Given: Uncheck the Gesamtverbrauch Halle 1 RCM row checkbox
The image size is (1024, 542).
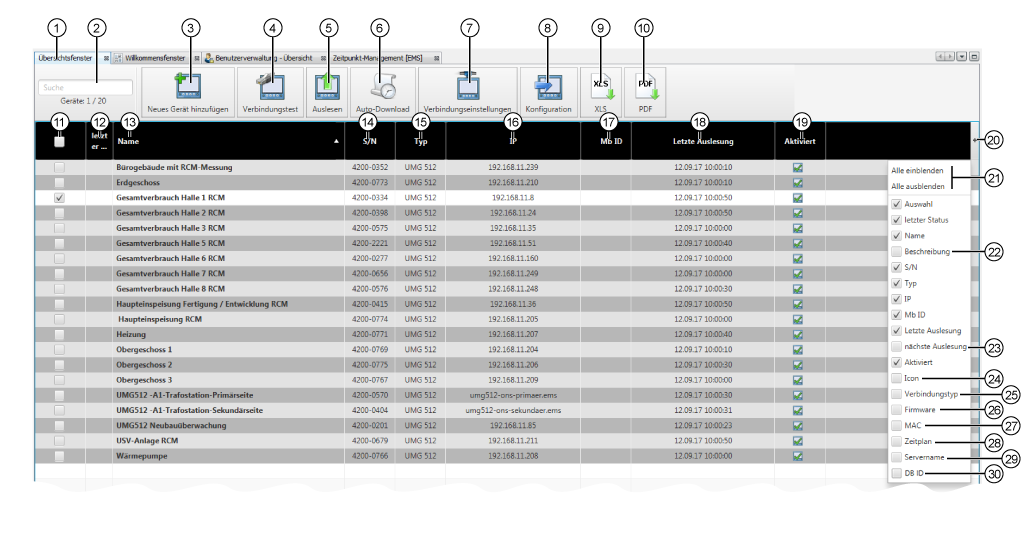Looking at the screenshot, I should click(60, 198).
